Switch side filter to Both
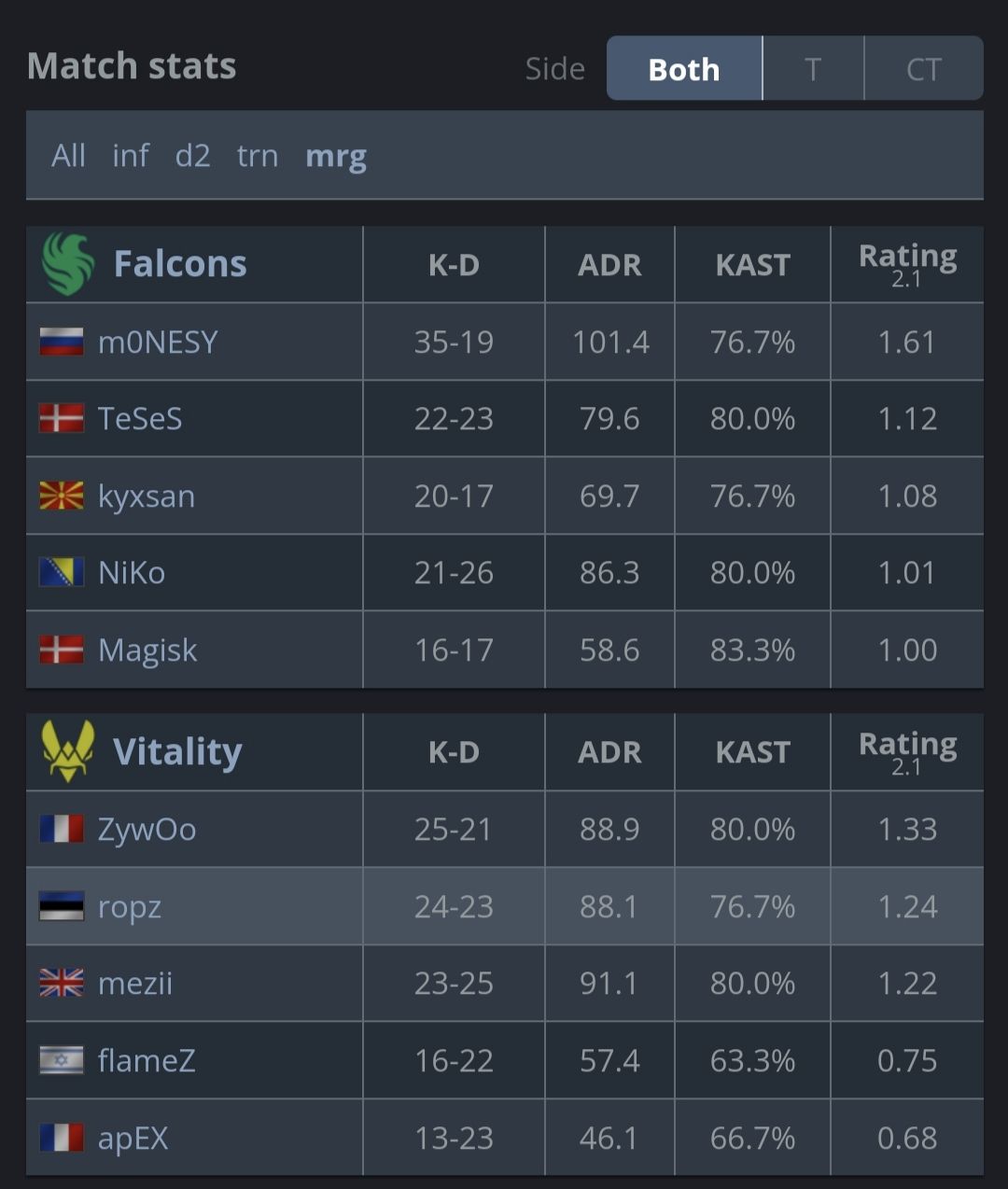 click(x=684, y=69)
